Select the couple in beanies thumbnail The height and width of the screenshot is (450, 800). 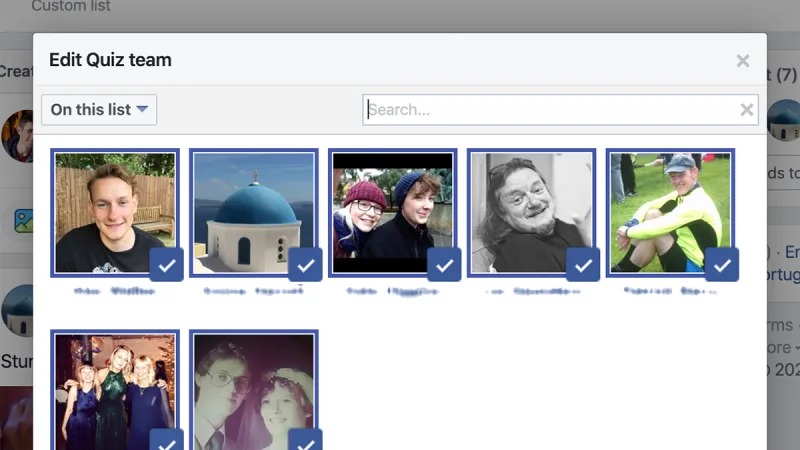[x=392, y=213]
